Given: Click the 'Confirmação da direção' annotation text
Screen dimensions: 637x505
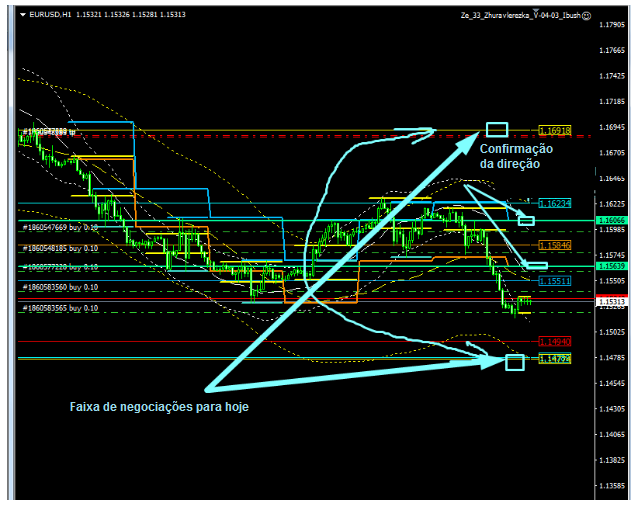Looking at the screenshot, I should (517, 155).
